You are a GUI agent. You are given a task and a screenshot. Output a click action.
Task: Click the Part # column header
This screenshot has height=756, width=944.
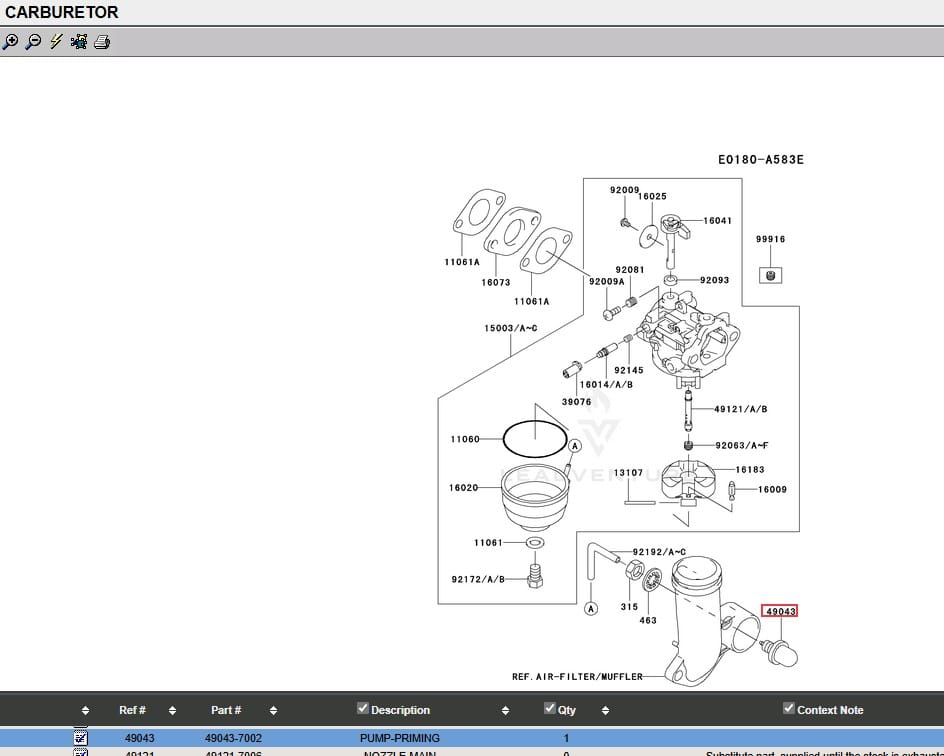226,710
